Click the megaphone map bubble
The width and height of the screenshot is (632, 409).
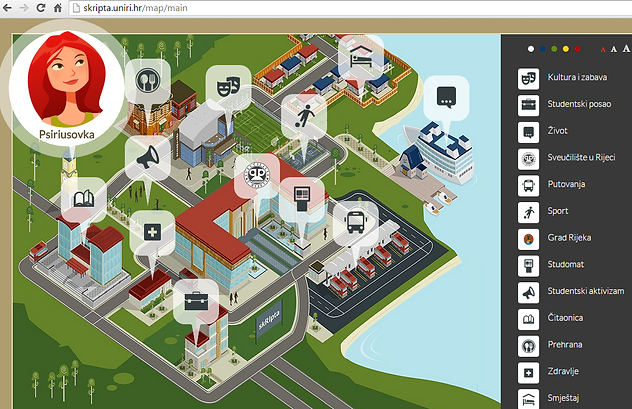(148, 157)
